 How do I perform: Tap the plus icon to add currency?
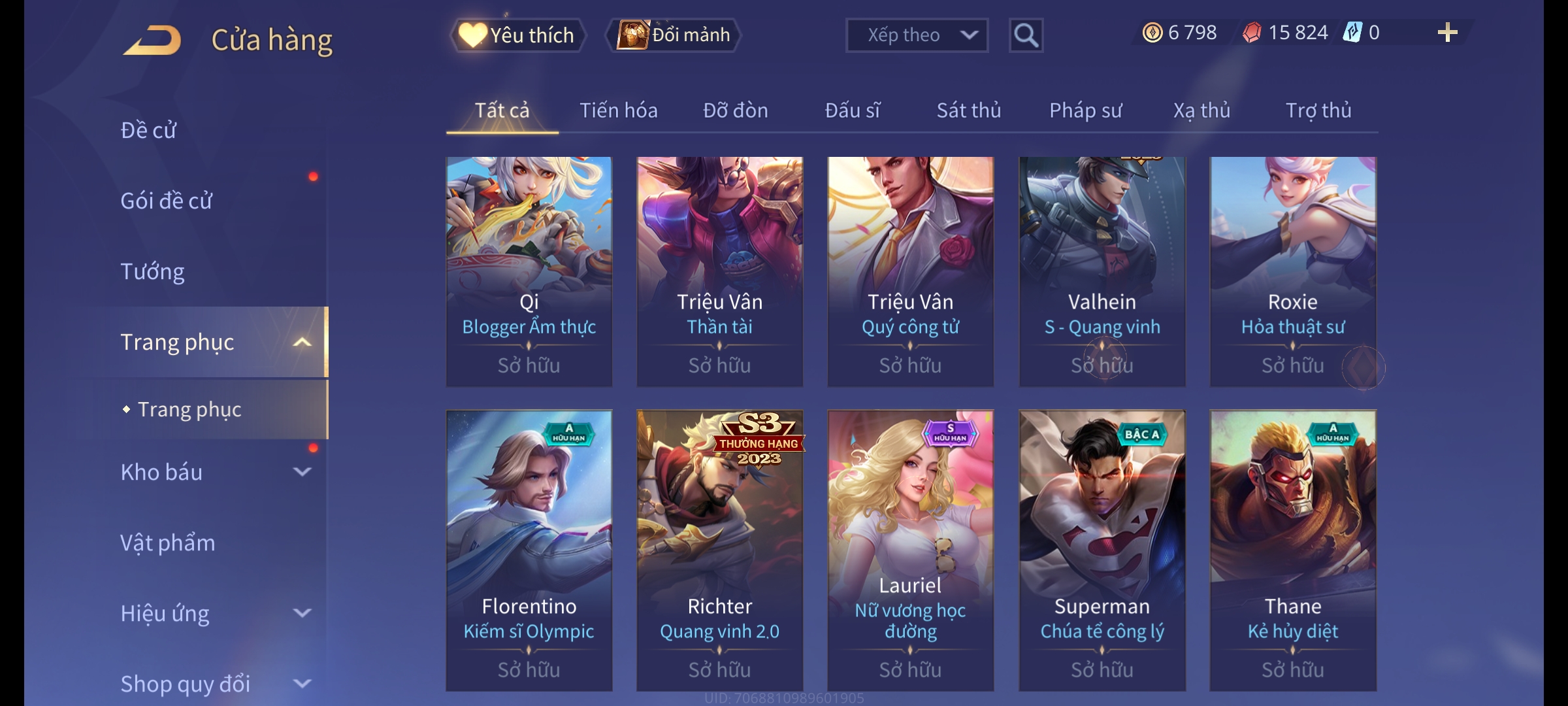pos(1448,33)
